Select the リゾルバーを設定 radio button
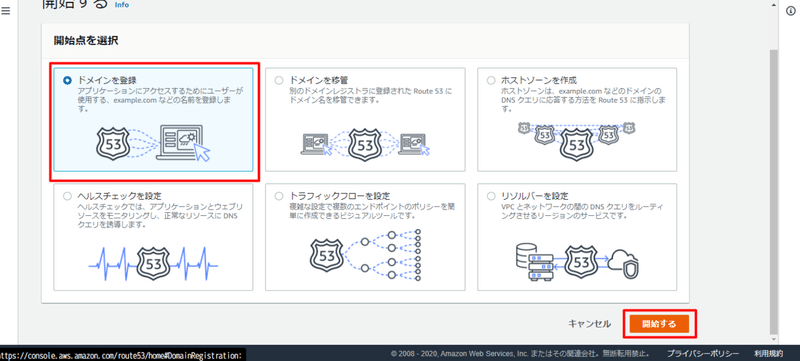The height and width of the screenshot is (361, 800). 491,196
